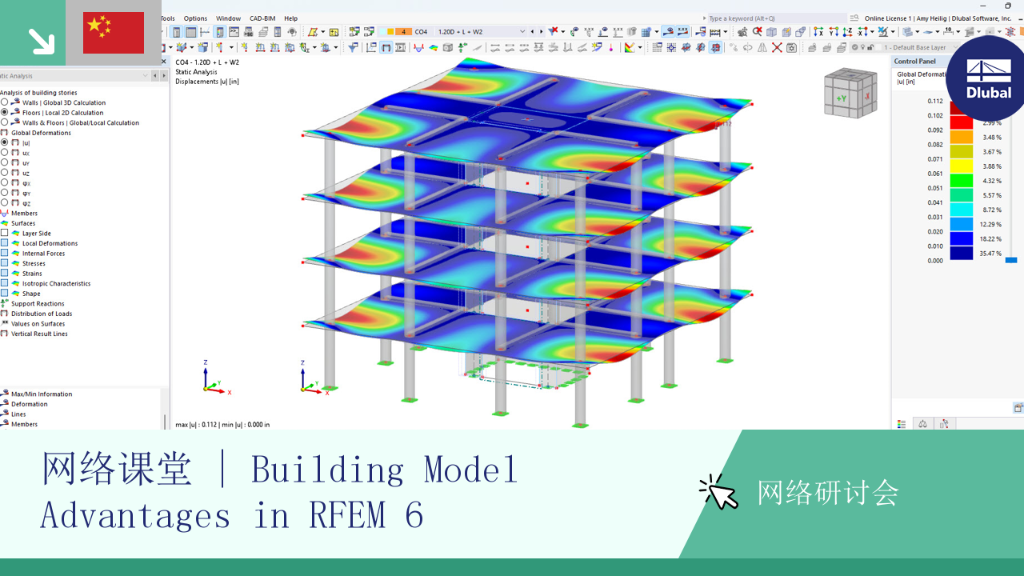Image resolution: width=1024 pixels, height=576 pixels.
Task: Click the navigation cube in the viewport
Action: [x=850, y=93]
